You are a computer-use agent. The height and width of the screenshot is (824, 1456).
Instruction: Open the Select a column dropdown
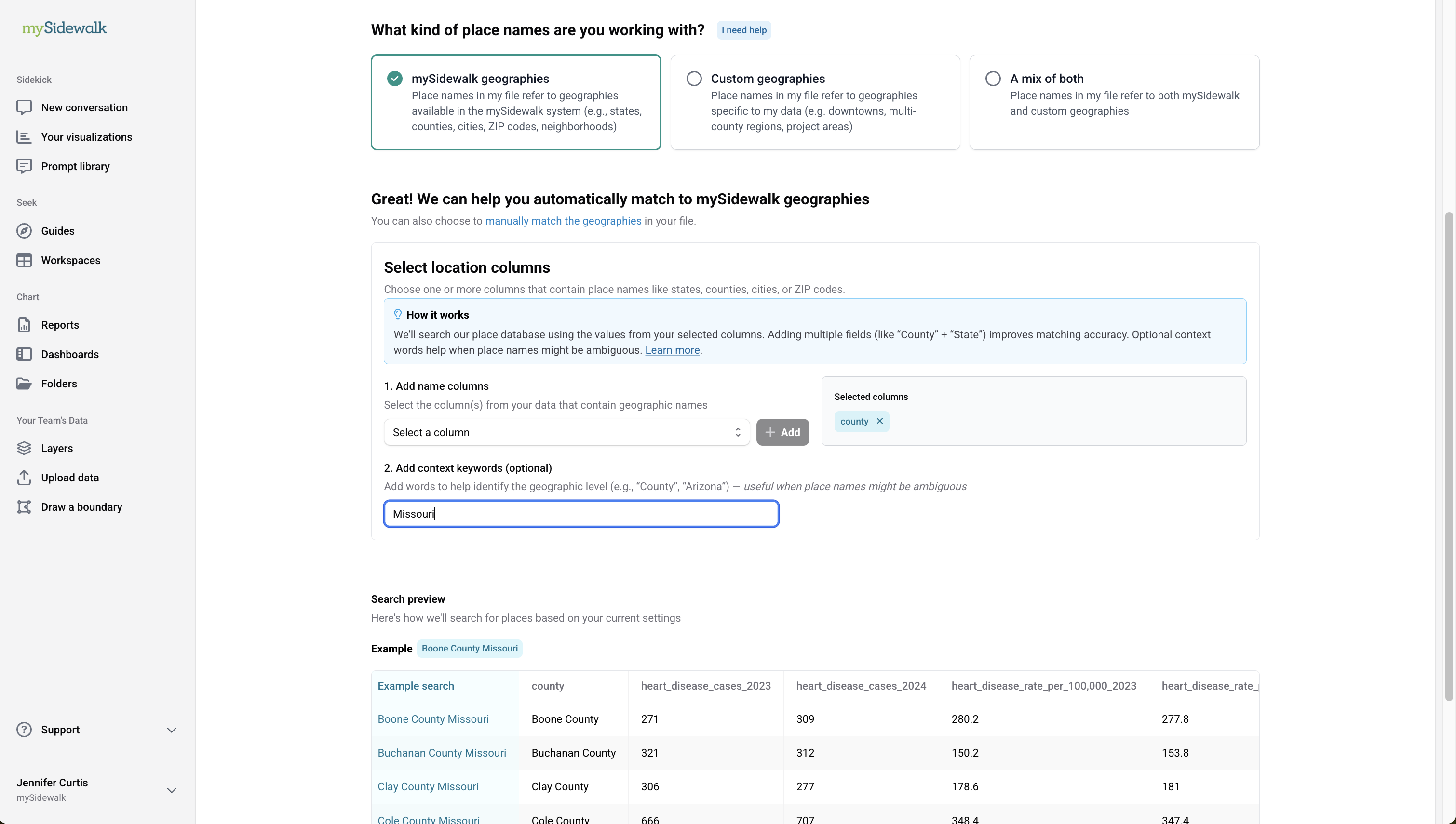(x=566, y=432)
